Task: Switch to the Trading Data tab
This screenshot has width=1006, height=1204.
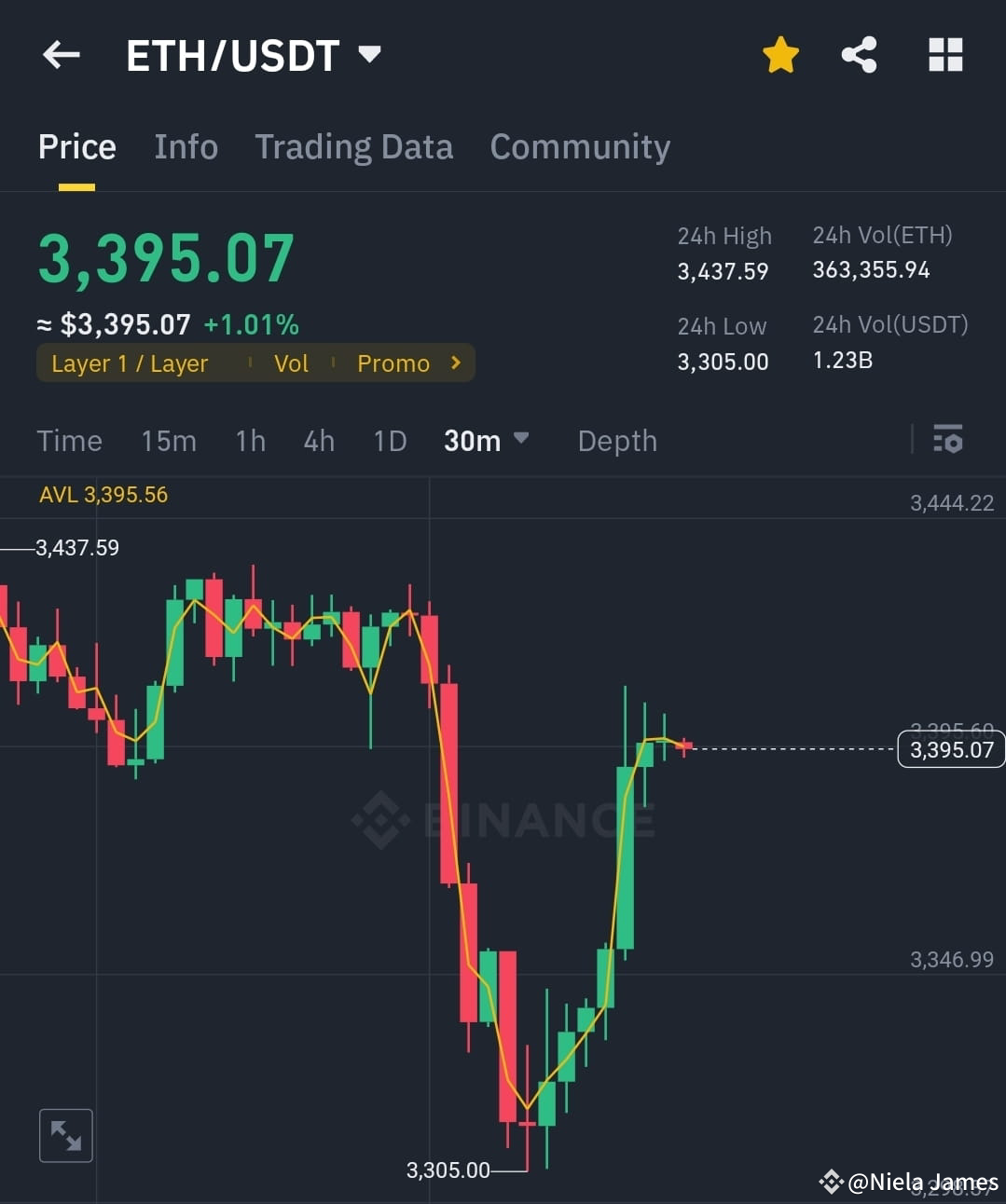Action: [x=353, y=146]
